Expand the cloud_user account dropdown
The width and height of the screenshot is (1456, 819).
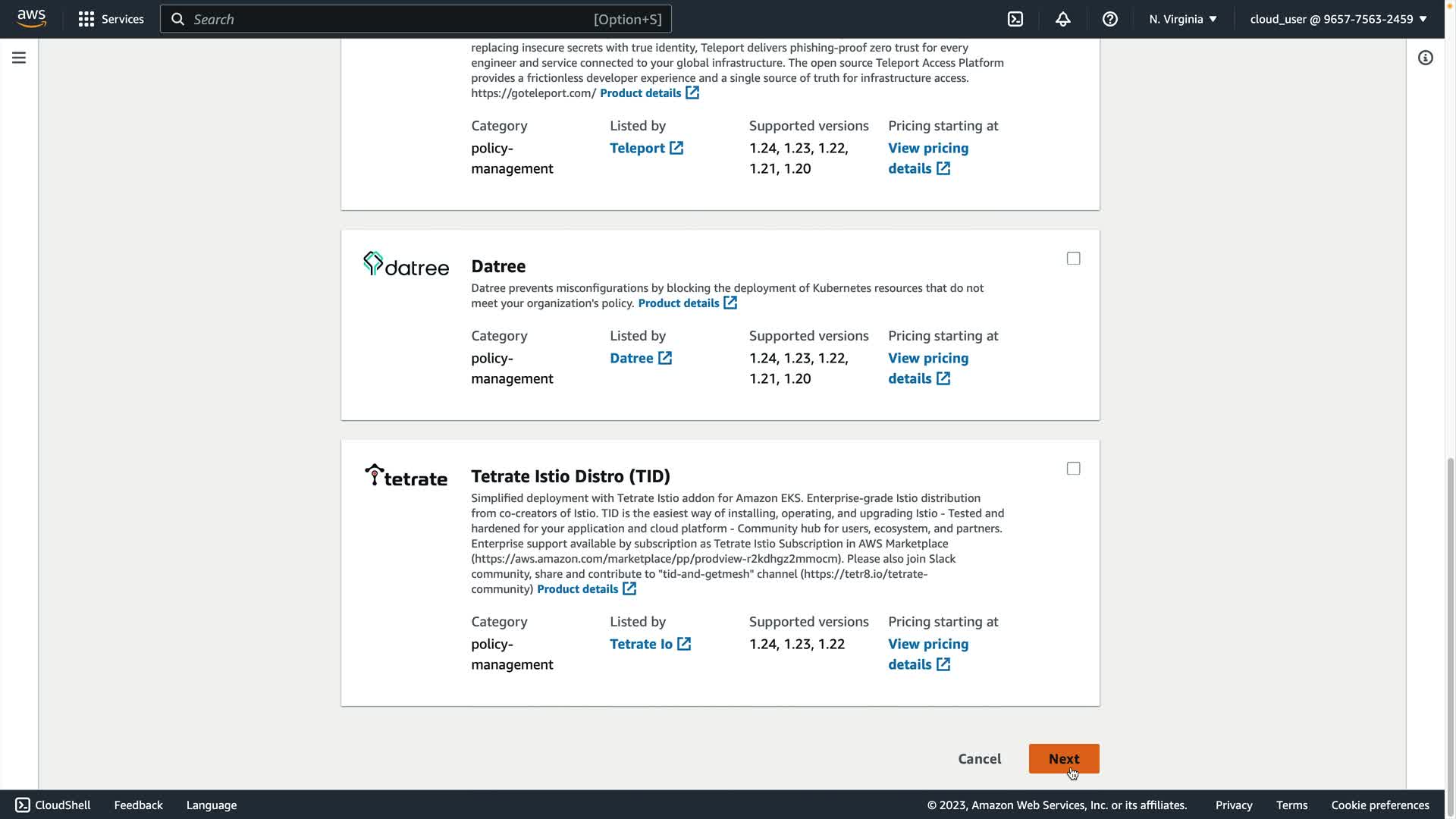click(1338, 19)
